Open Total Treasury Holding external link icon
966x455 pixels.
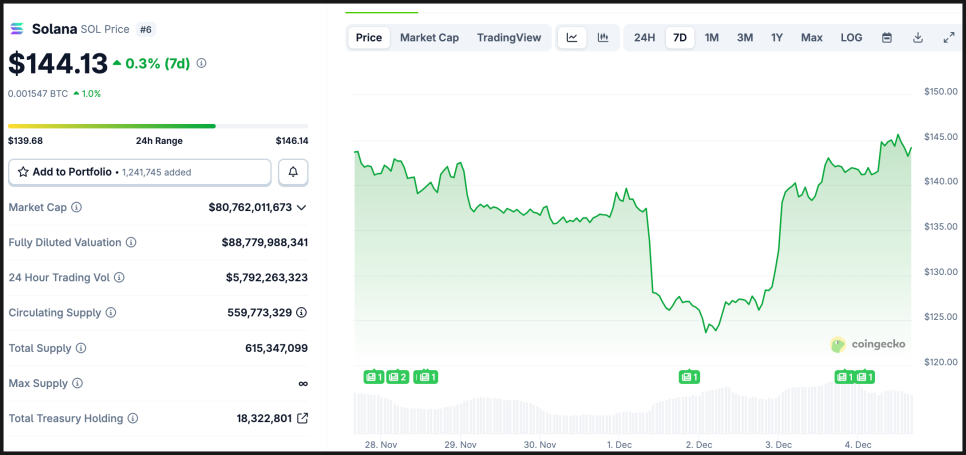302,418
